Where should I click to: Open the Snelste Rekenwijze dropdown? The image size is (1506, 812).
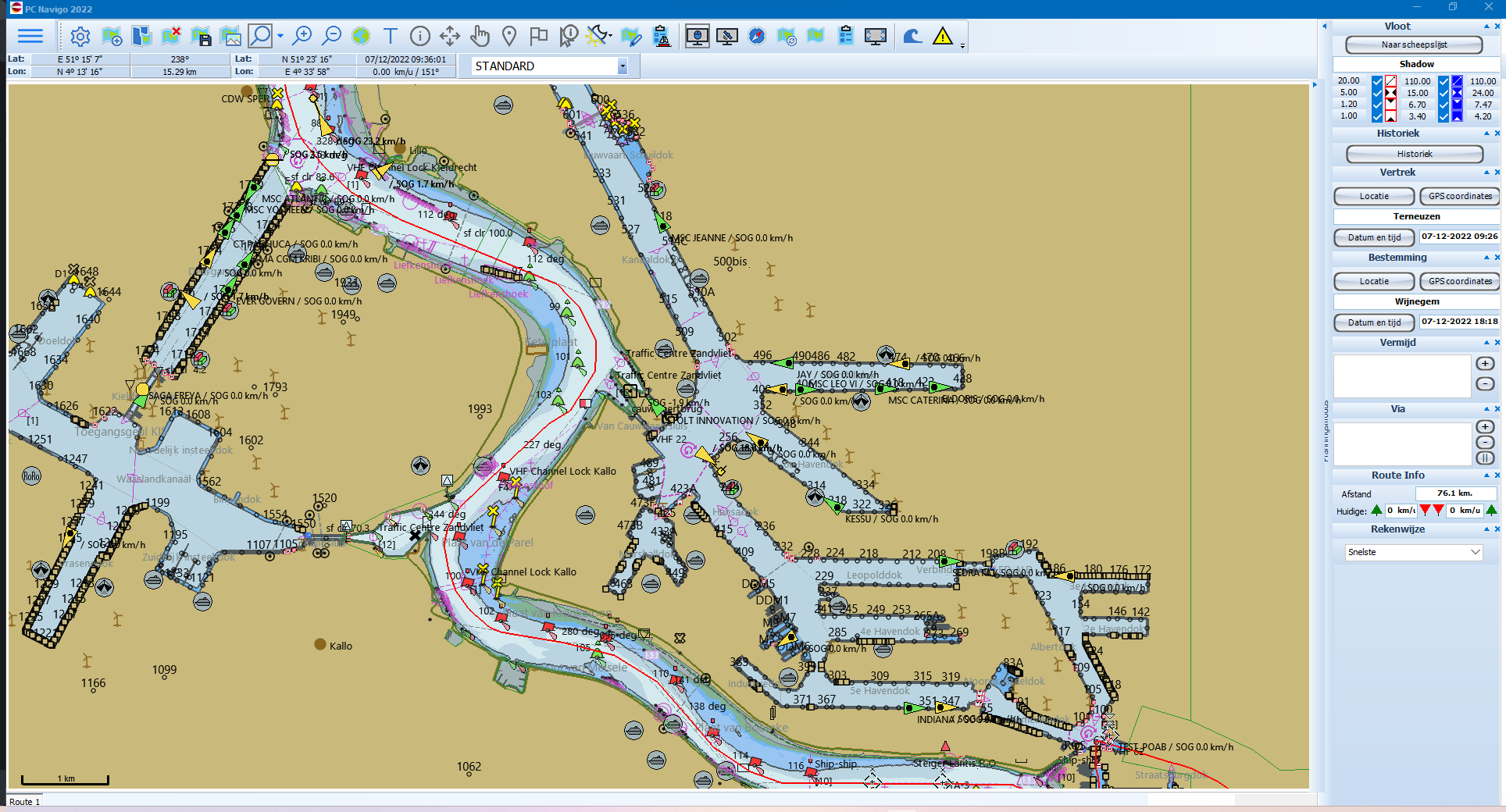pos(1474,552)
